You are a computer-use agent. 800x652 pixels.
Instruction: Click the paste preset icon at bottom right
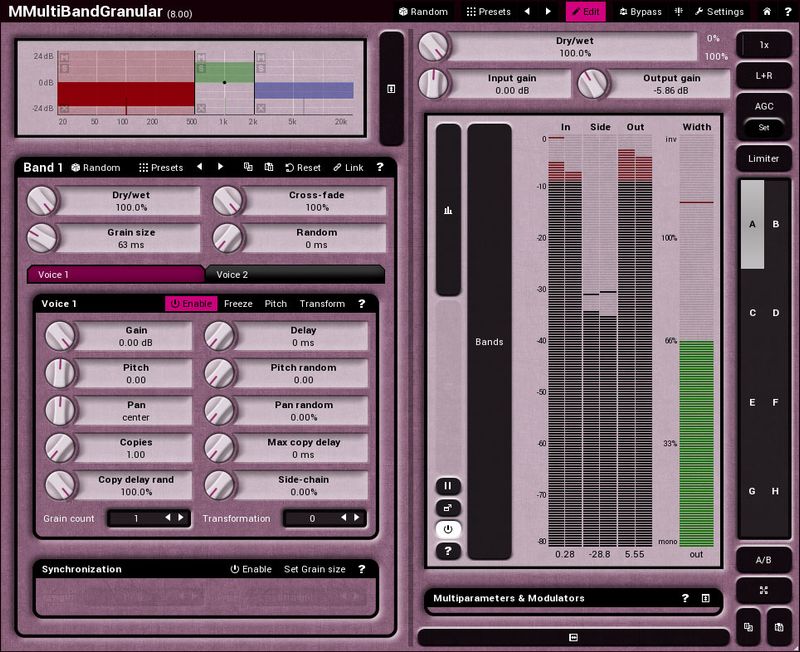coord(779,627)
